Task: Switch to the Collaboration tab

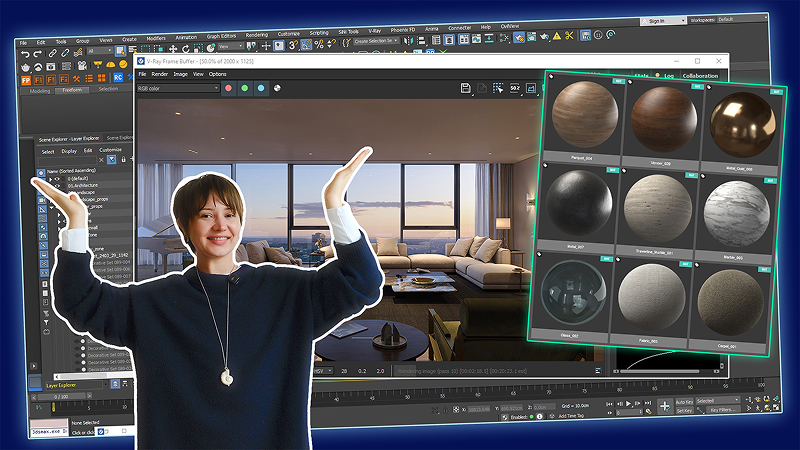Action: (700, 76)
